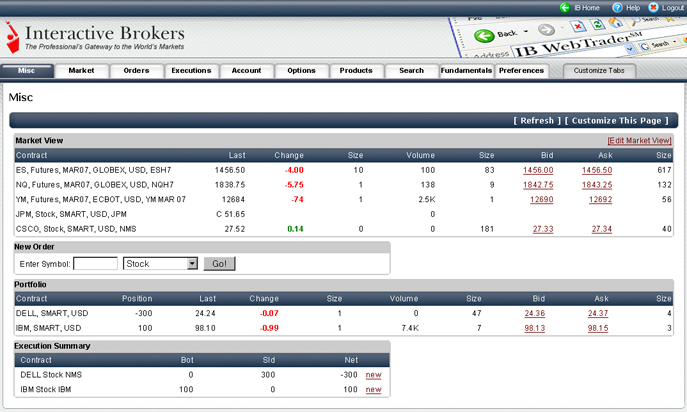Viewport: 687px width, 412px height.
Task: Select the ES Futures MAR07 contract row text
Action: click(94, 170)
